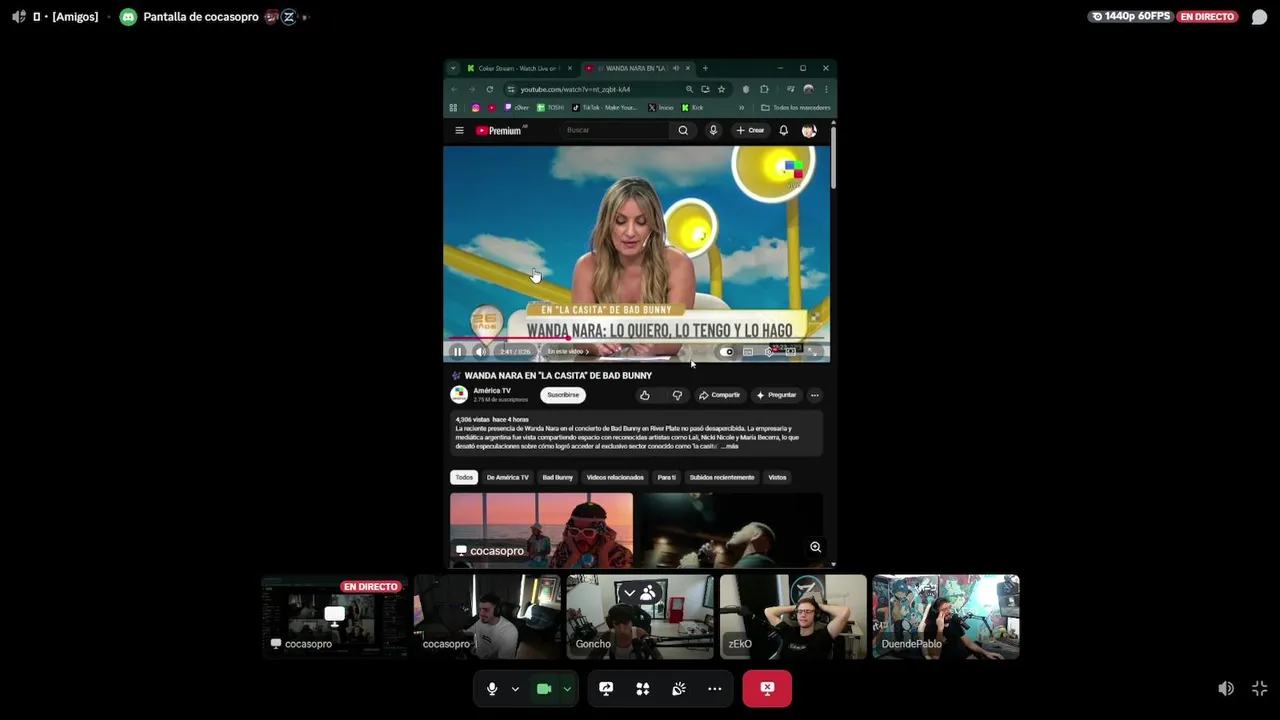The width and height of the screenshot is (1280, 720).
Task: Reload the page in the browser
Action: [x=489, y=89]
